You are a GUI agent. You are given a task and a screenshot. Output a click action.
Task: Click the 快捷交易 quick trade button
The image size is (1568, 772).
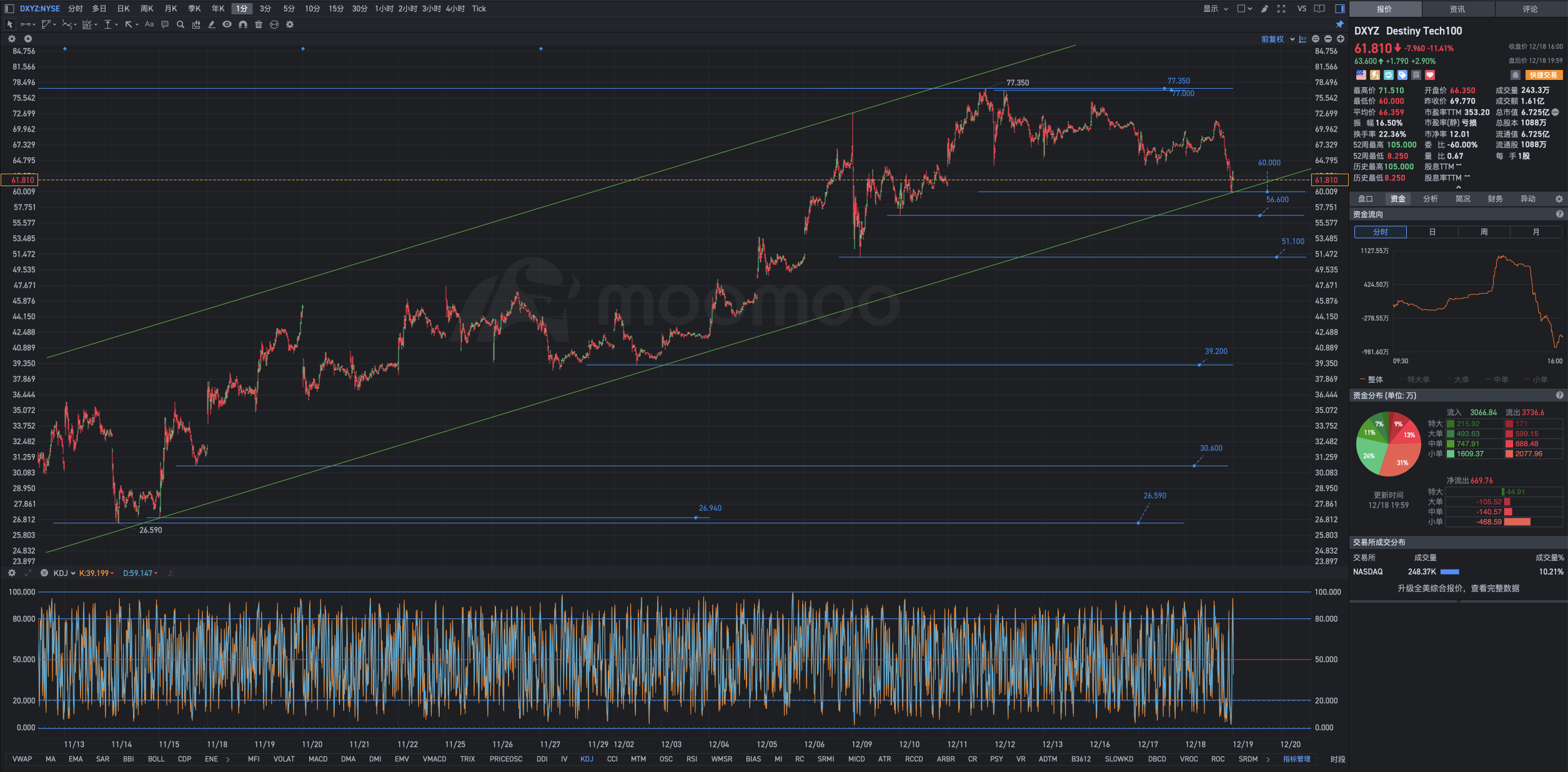tap(1543, 75)
